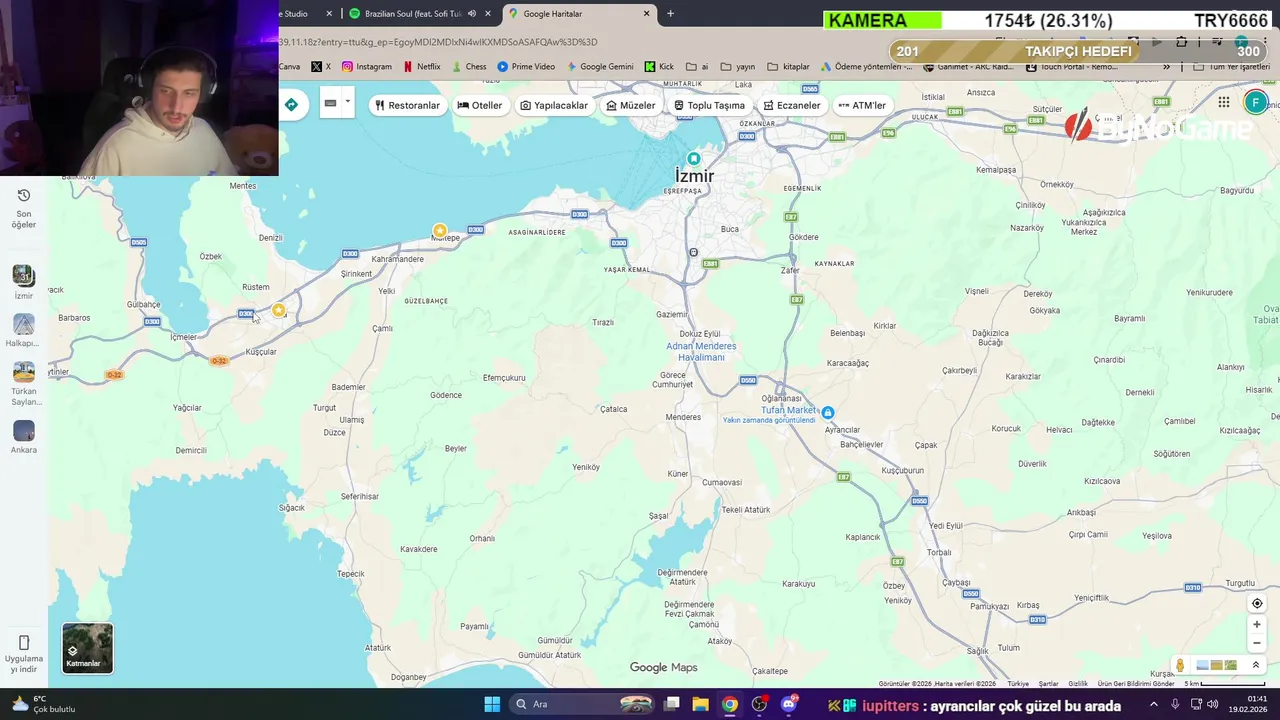Open Son öğeler recent history
Viewport: 1280px width, 720px height.
[x=24, y=207]
